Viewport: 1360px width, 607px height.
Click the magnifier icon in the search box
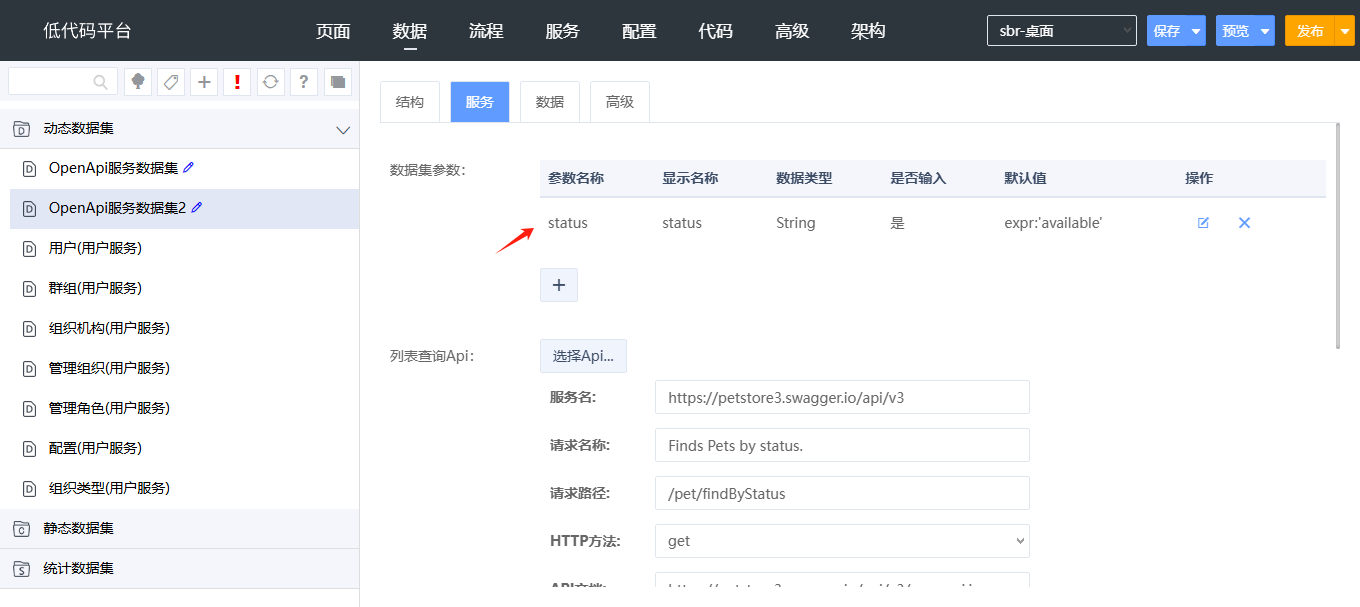pos(101,82)
